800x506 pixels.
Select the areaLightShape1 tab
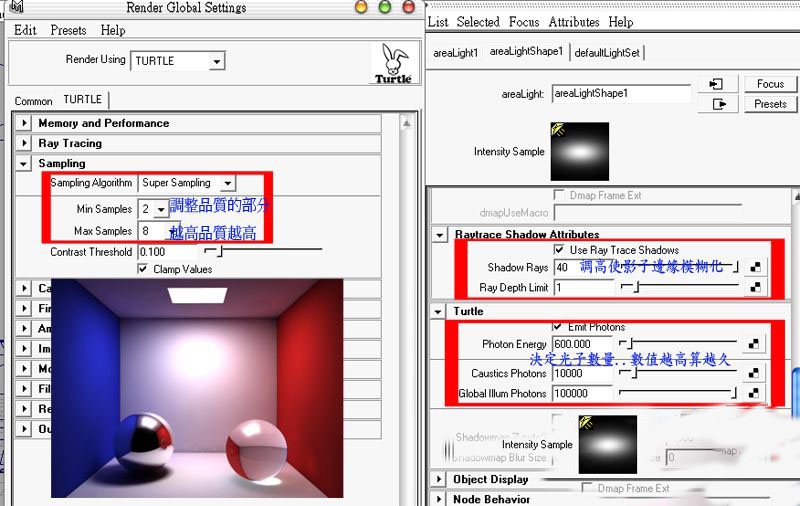click(526, 51)
